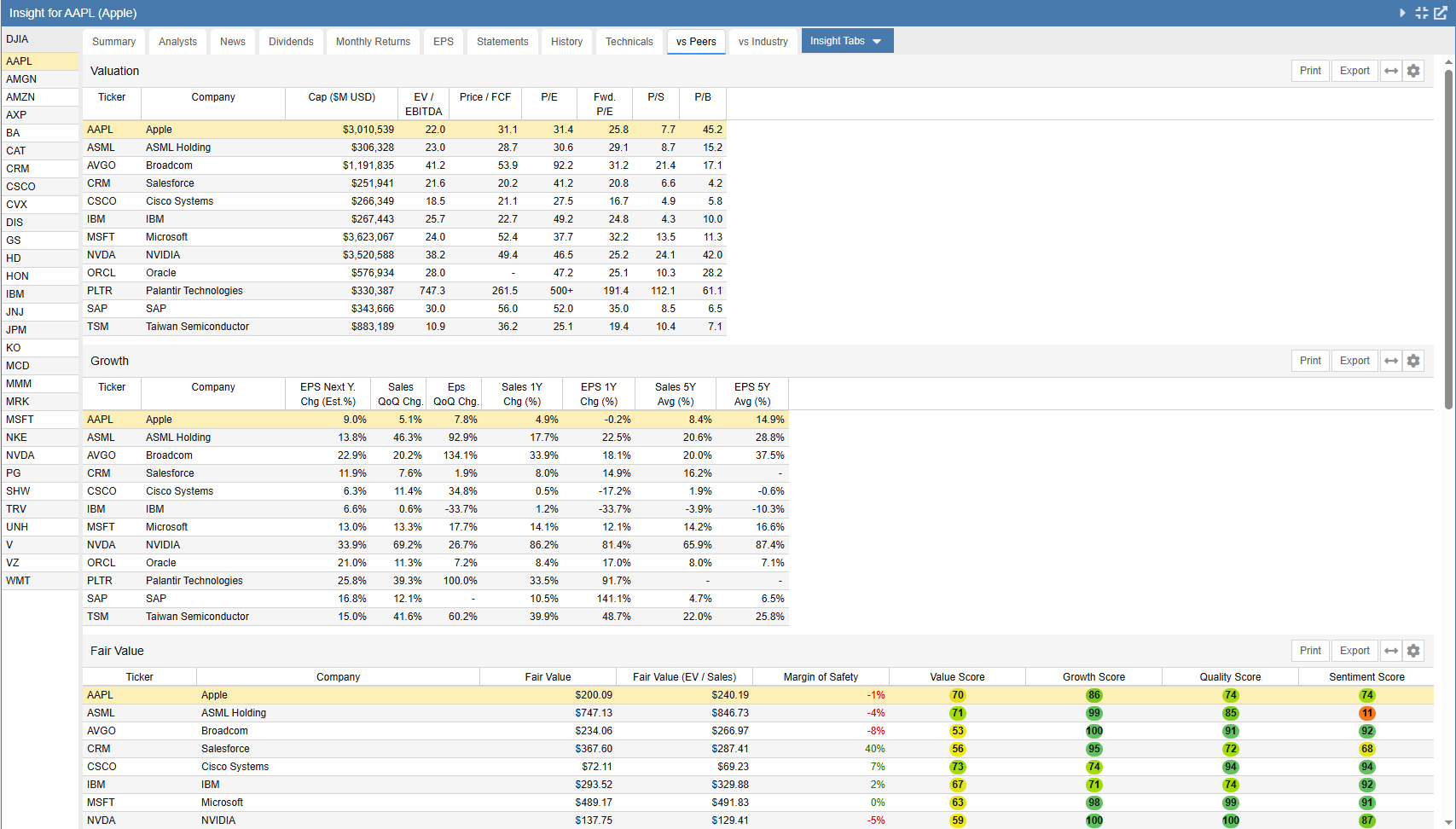The width and height of the screenshot is (1456, 829).
Task: Export the Growth table
Action: click(1354, 361)
